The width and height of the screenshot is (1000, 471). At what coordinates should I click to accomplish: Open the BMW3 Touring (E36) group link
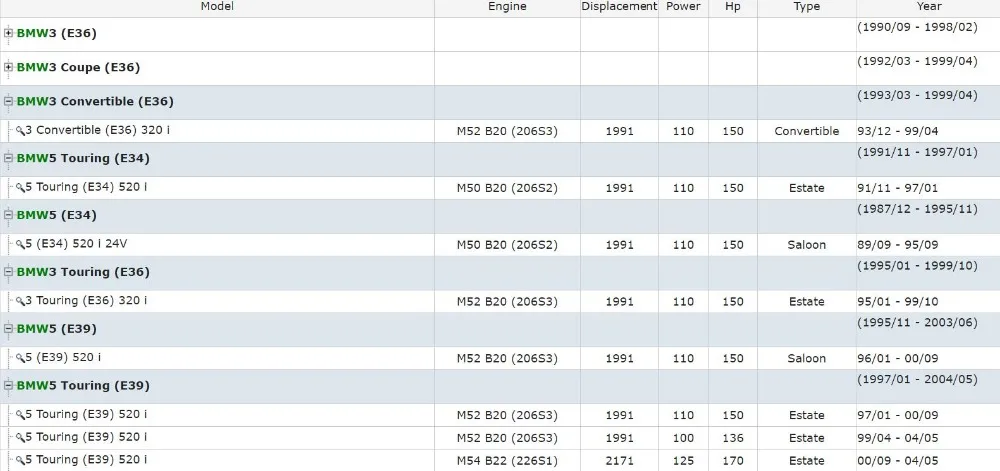83,272
